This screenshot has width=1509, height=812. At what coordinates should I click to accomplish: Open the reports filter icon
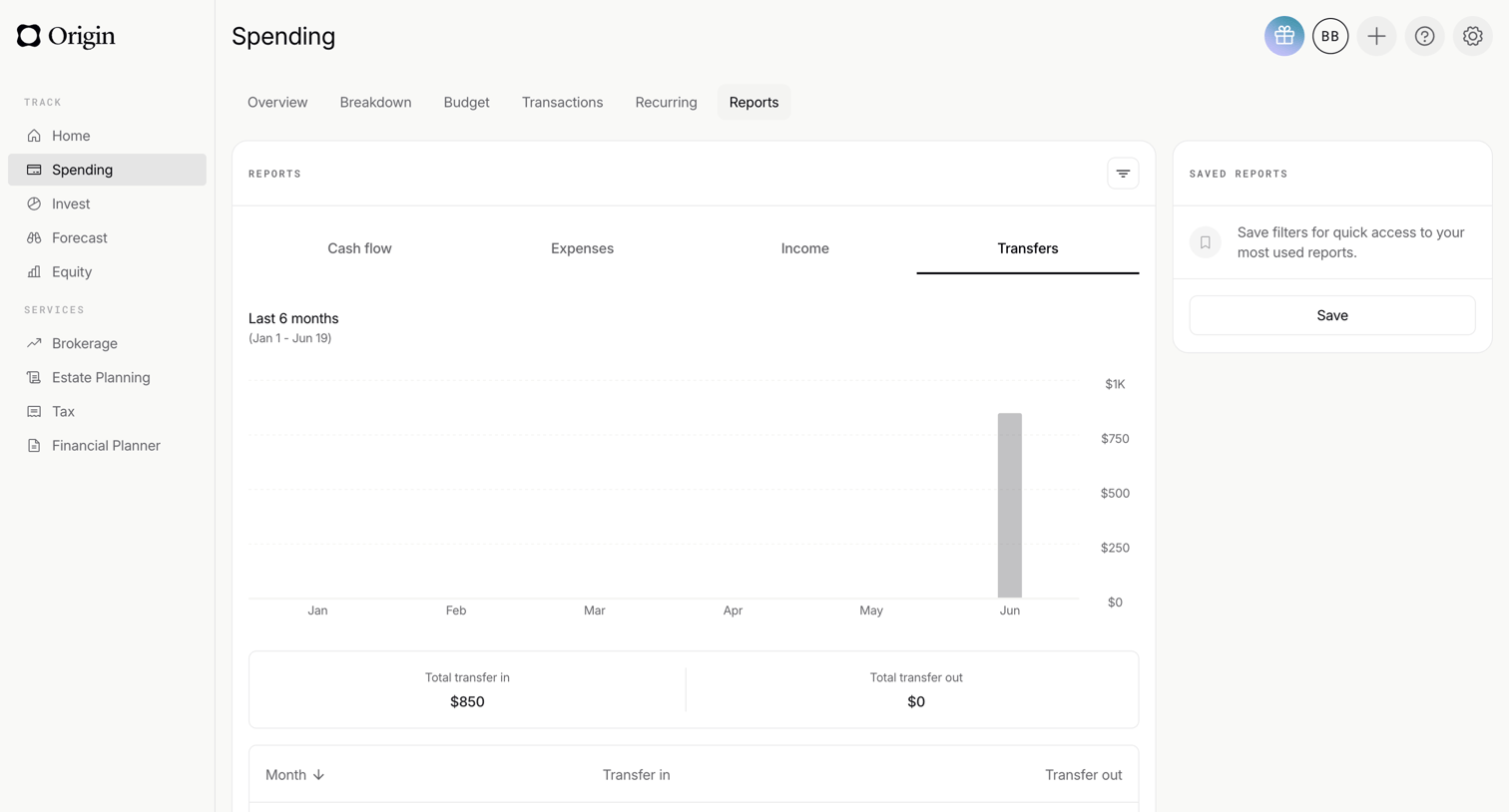pos(1123,174)
